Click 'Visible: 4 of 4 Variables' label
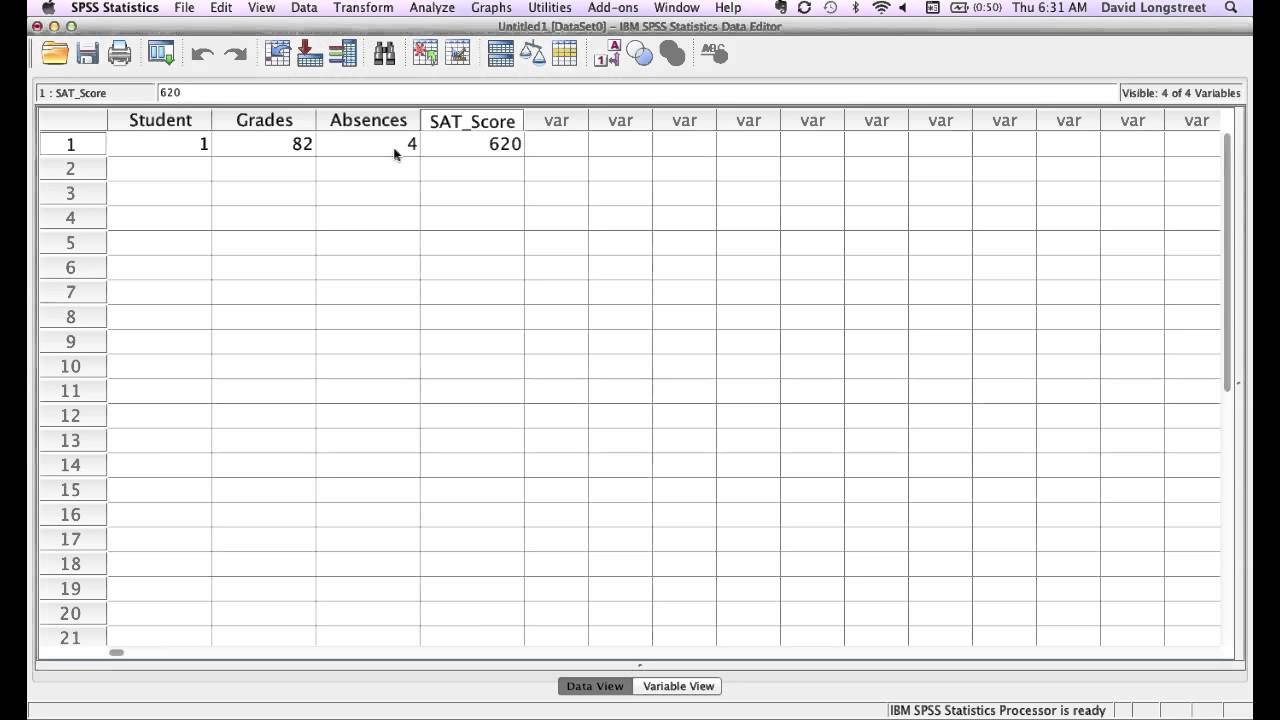This screenshot has height=720, width=1280. [x=1181, y=93]
